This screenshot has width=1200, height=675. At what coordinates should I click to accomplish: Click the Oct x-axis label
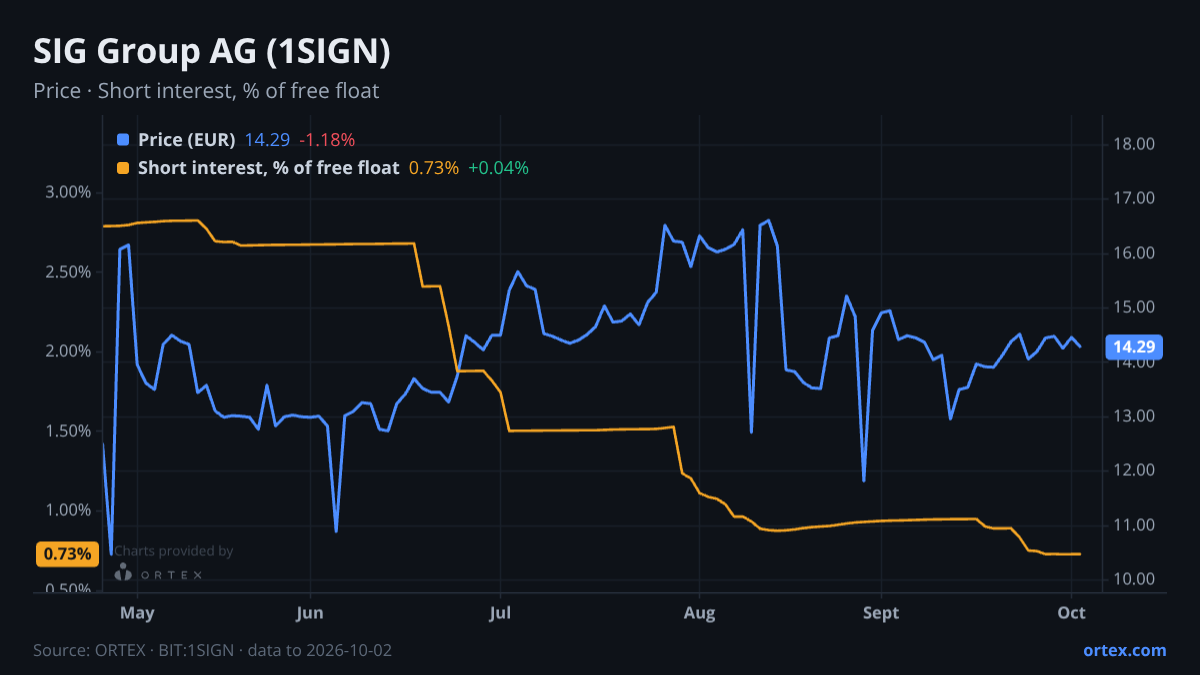[1071, 613]
